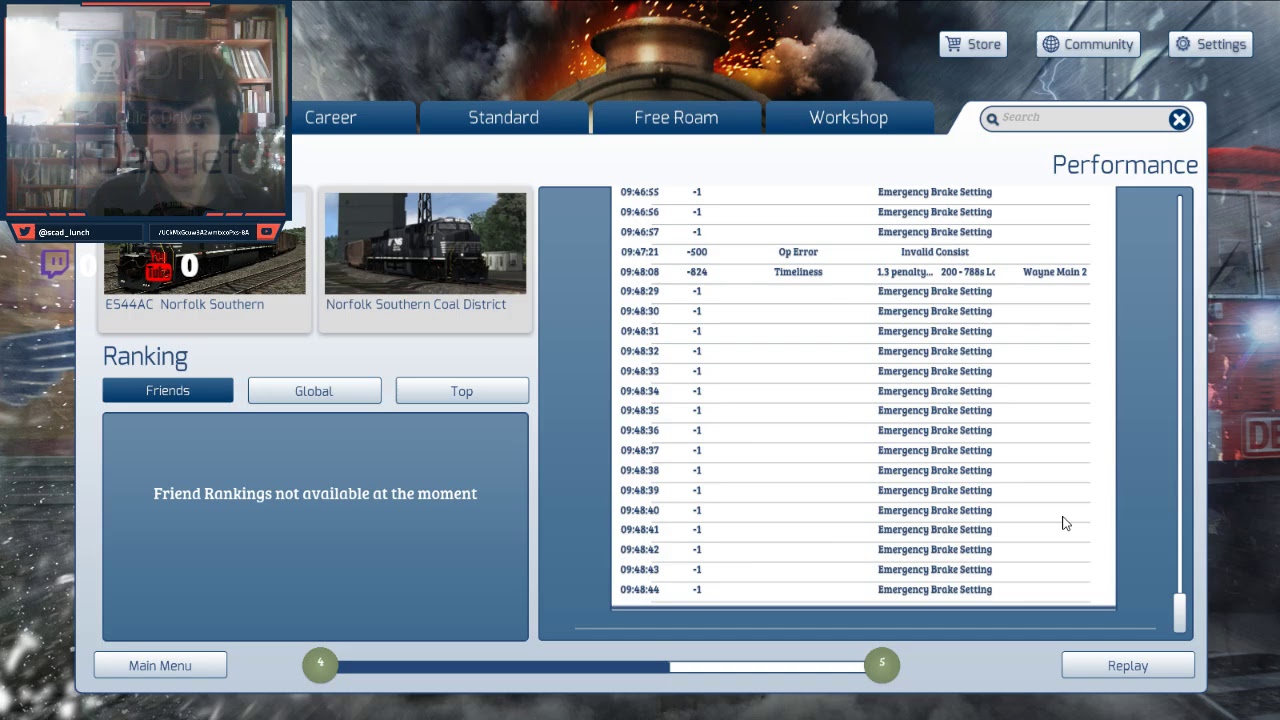Select the ES44AC Norfolk Southern thumbnail

205,260
